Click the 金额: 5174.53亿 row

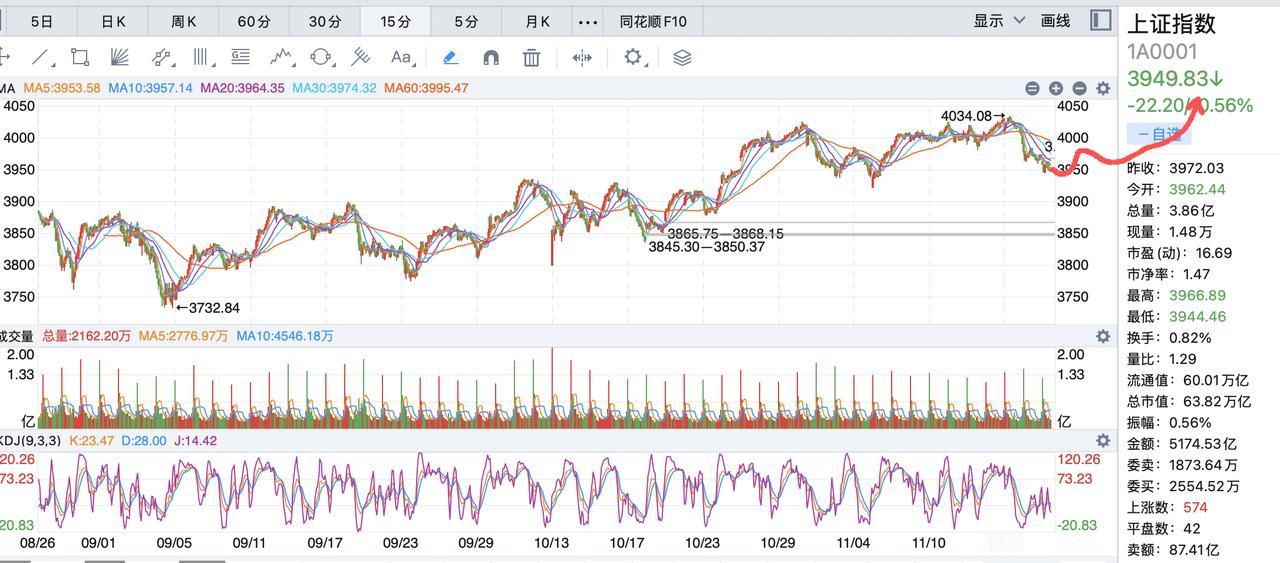pyautogui.click(x=1182, y=443)
